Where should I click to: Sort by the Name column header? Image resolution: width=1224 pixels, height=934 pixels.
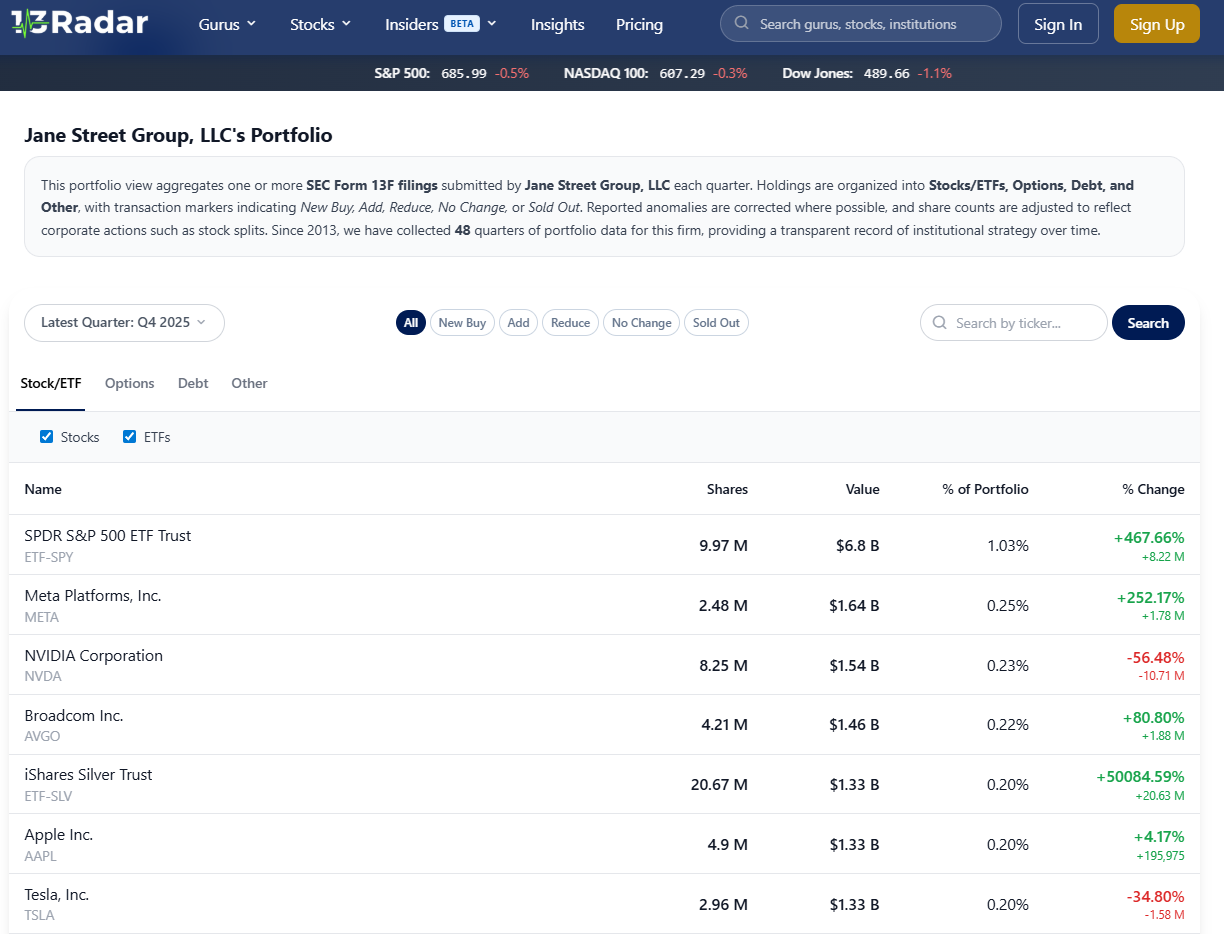coord(43,489)
